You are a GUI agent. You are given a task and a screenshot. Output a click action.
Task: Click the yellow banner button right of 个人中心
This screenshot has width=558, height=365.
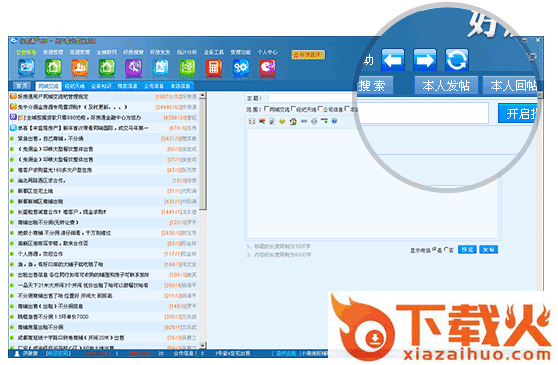308,54
